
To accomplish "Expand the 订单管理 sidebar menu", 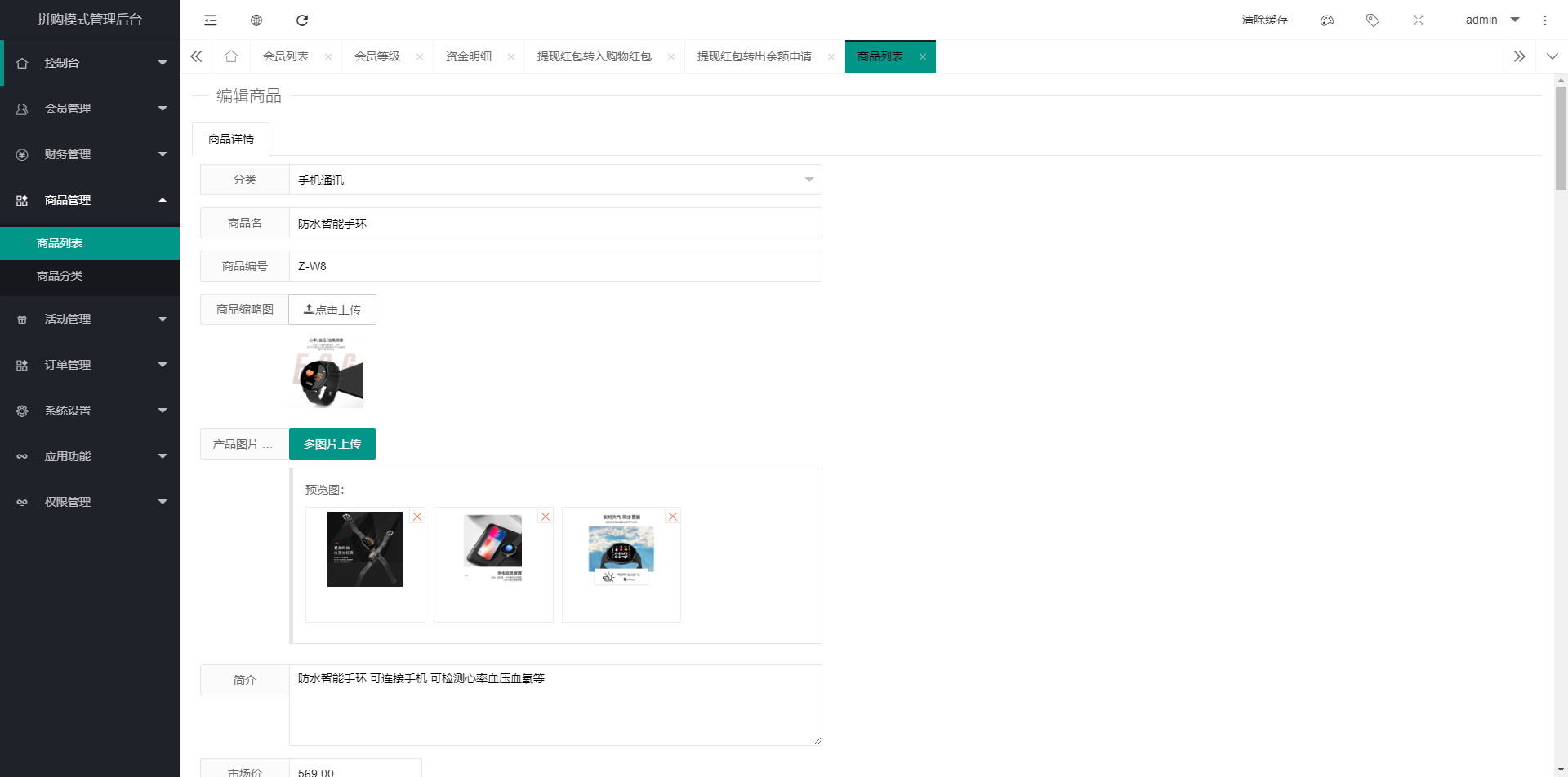I will (x=90, y=365).
